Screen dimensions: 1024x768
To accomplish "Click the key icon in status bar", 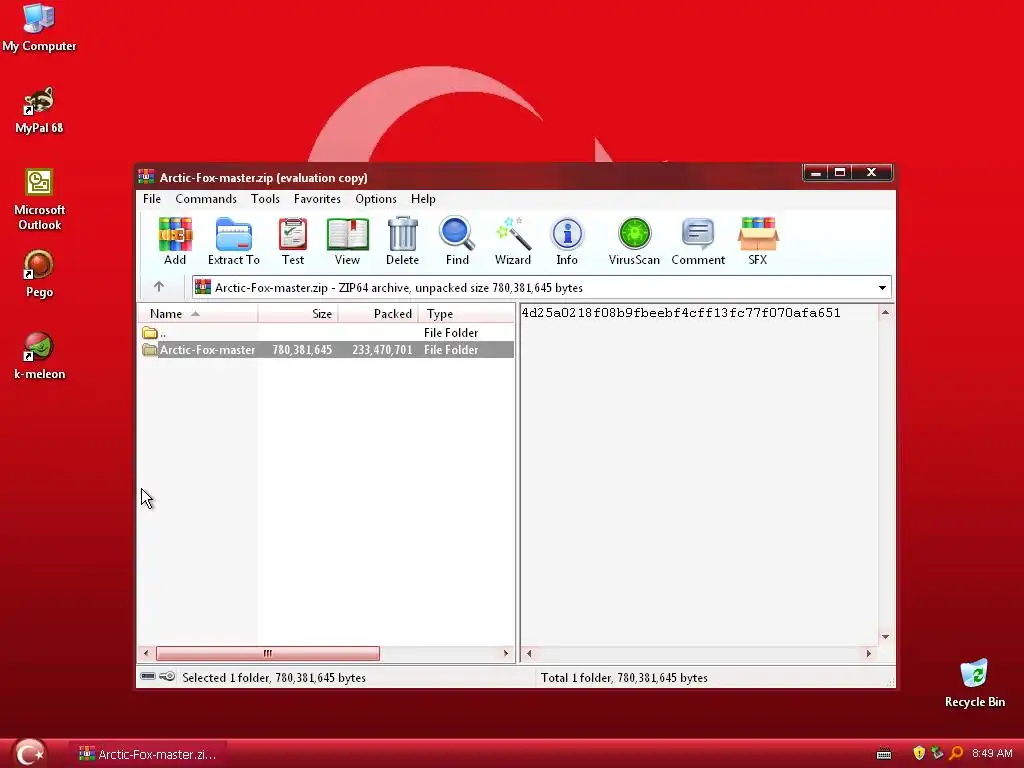I will point(167,677).
